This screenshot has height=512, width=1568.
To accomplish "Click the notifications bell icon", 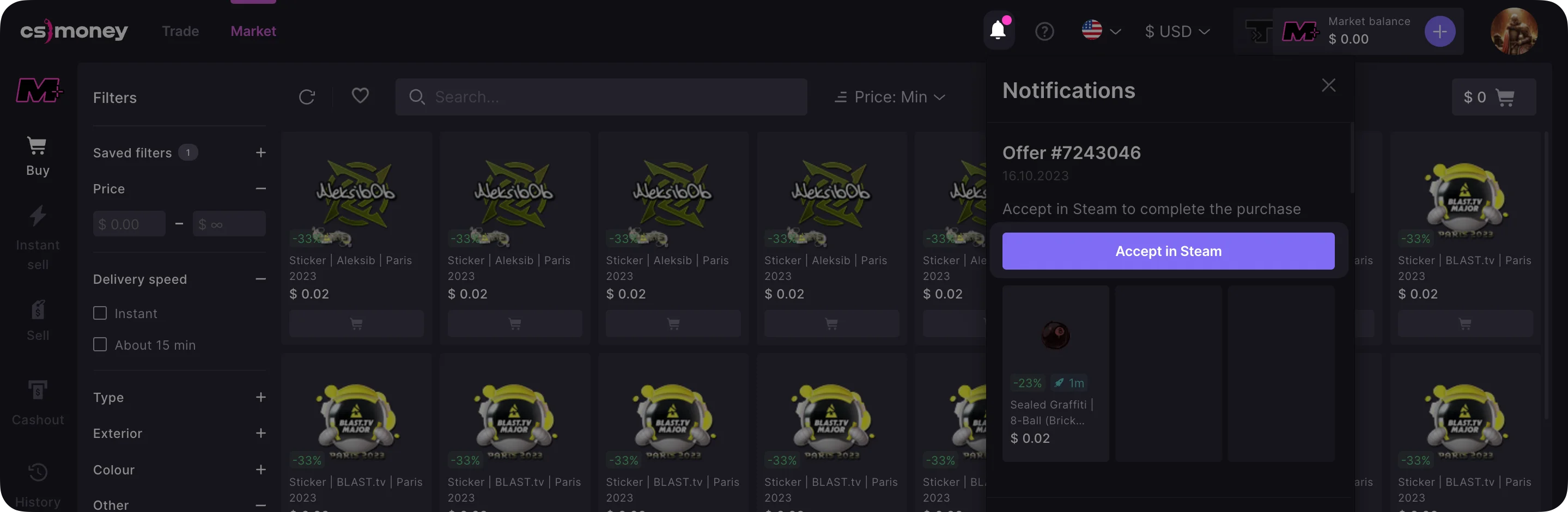I will click(x=998, y=31).
